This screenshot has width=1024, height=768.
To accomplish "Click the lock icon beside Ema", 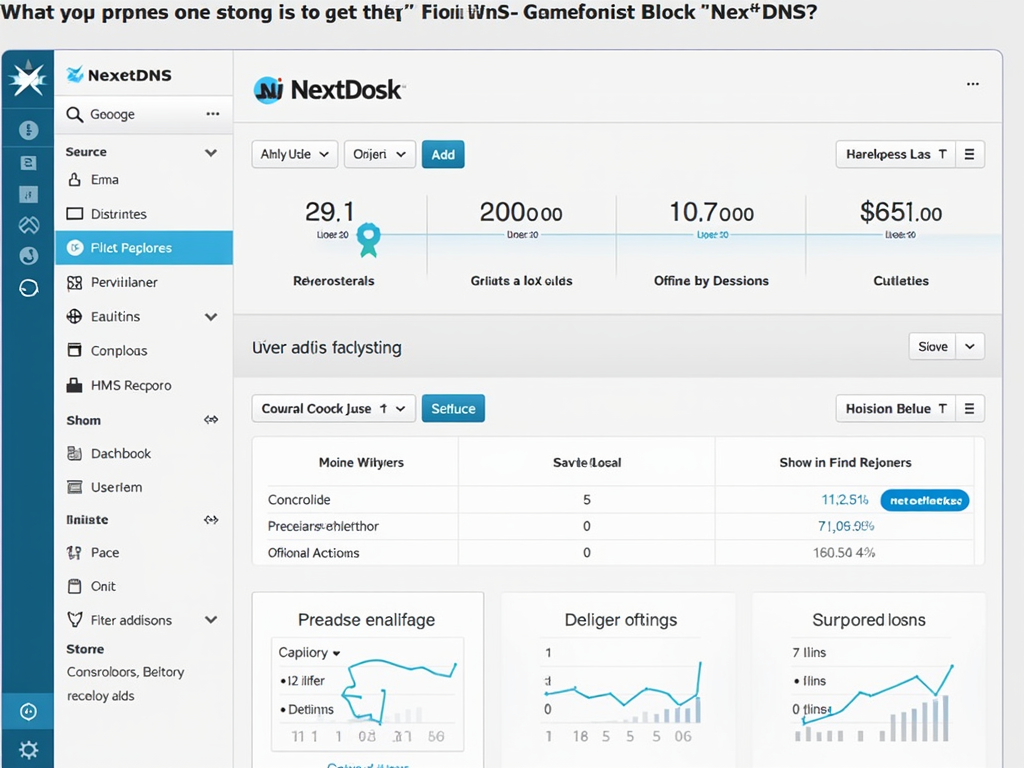I will click(x=75, y=180).
